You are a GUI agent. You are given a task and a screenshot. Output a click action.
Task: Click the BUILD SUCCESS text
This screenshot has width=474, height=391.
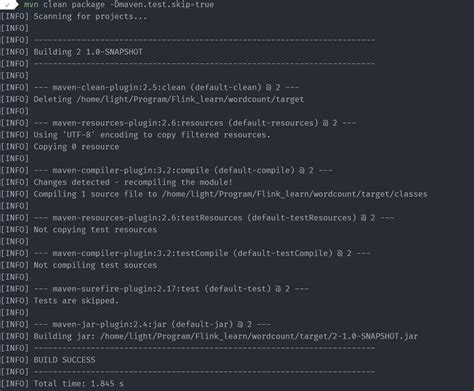64,360
